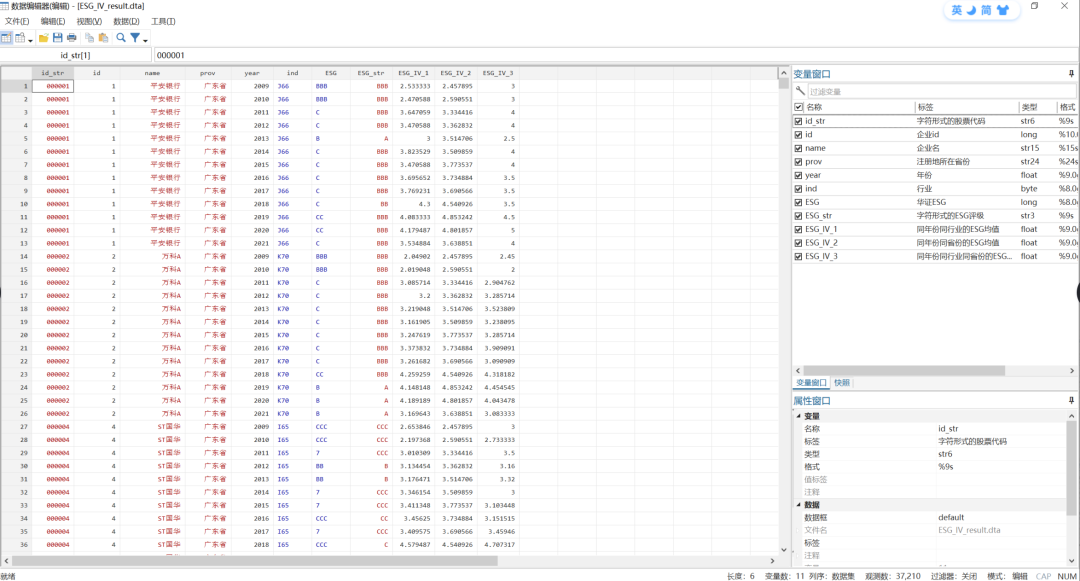This screenshot has width=1080, height=581.
Task: Sort variables by 标签 header
Action: [966, 107]
